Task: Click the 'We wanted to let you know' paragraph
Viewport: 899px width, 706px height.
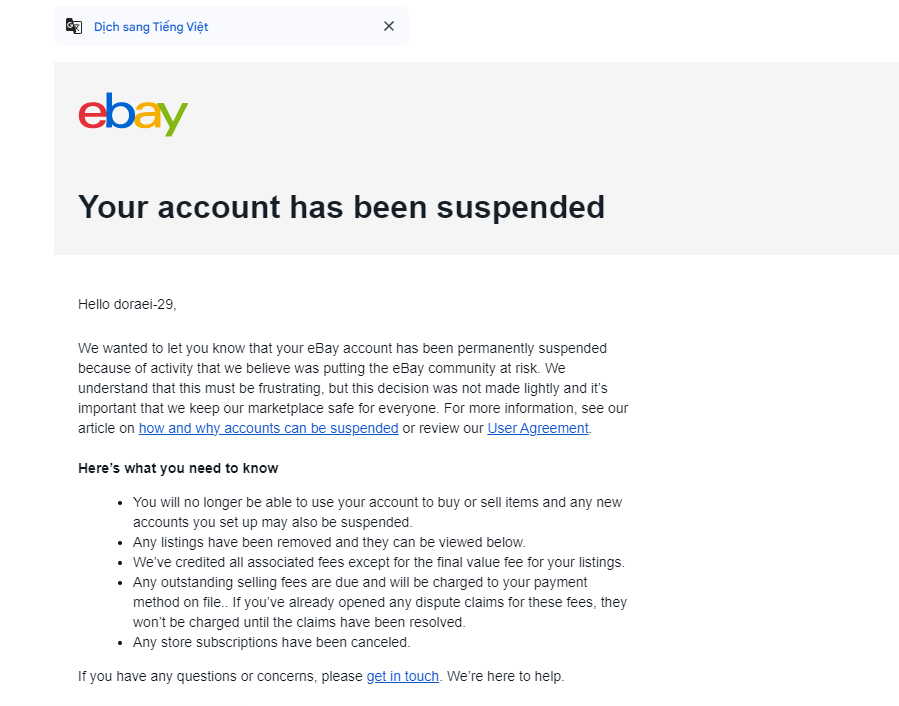Action: (353, 388)
